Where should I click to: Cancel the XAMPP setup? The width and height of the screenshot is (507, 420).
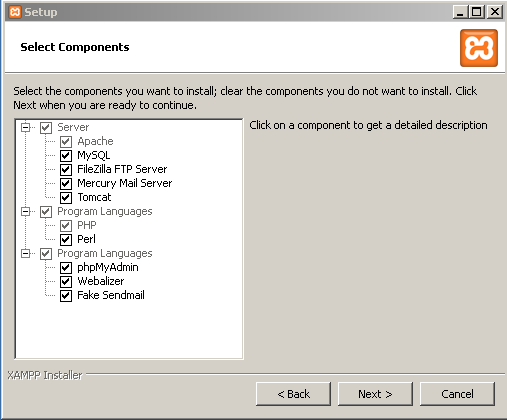(x=457, y=394)
